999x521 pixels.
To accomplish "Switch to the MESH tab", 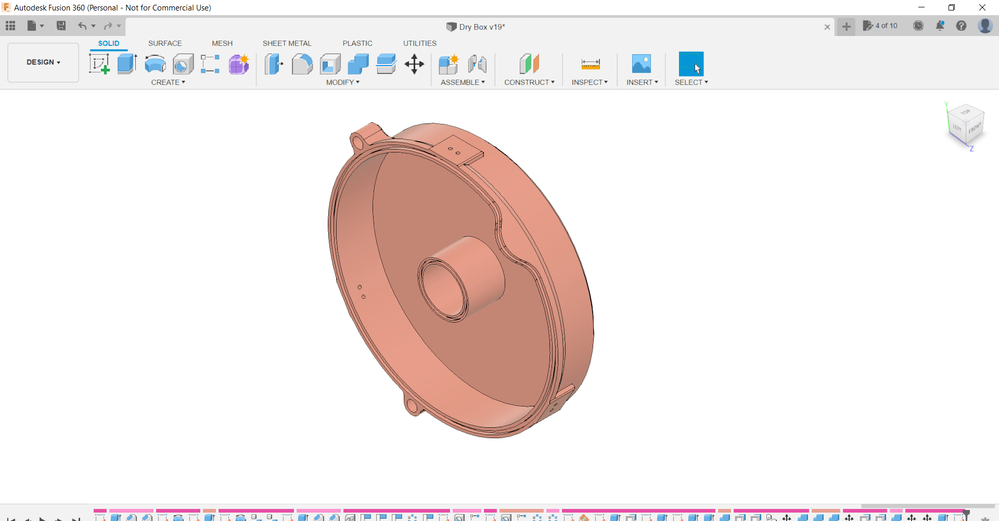I will (x=222, y=43).
